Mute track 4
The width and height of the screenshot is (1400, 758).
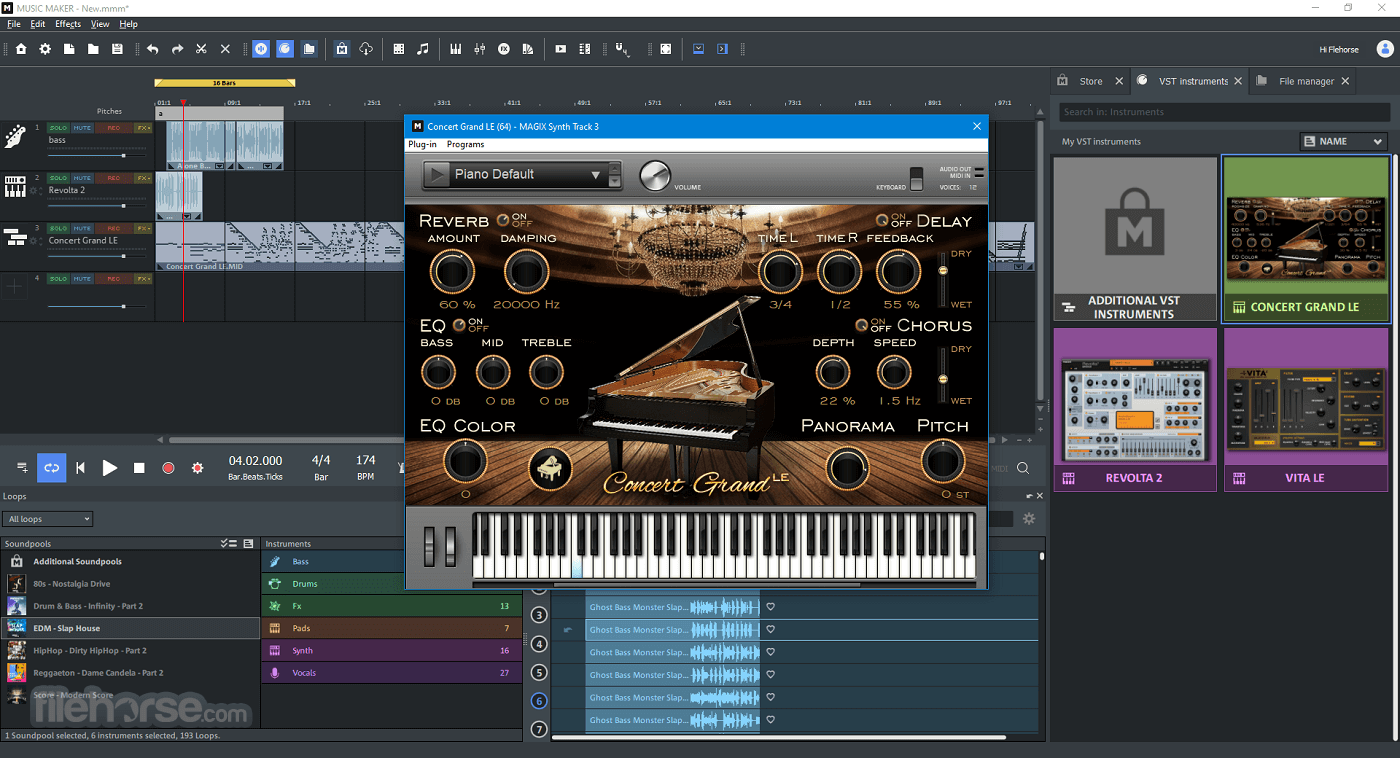(82, 279)
